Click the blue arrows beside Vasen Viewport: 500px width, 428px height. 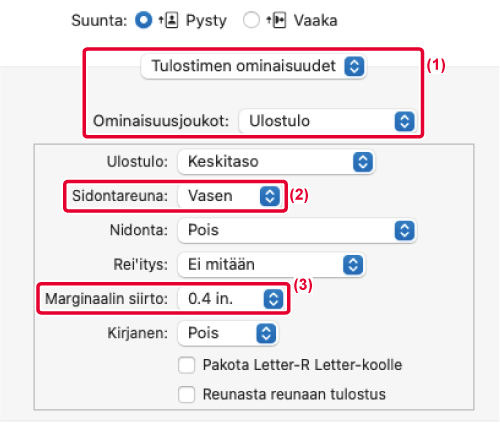click(270, 196)
